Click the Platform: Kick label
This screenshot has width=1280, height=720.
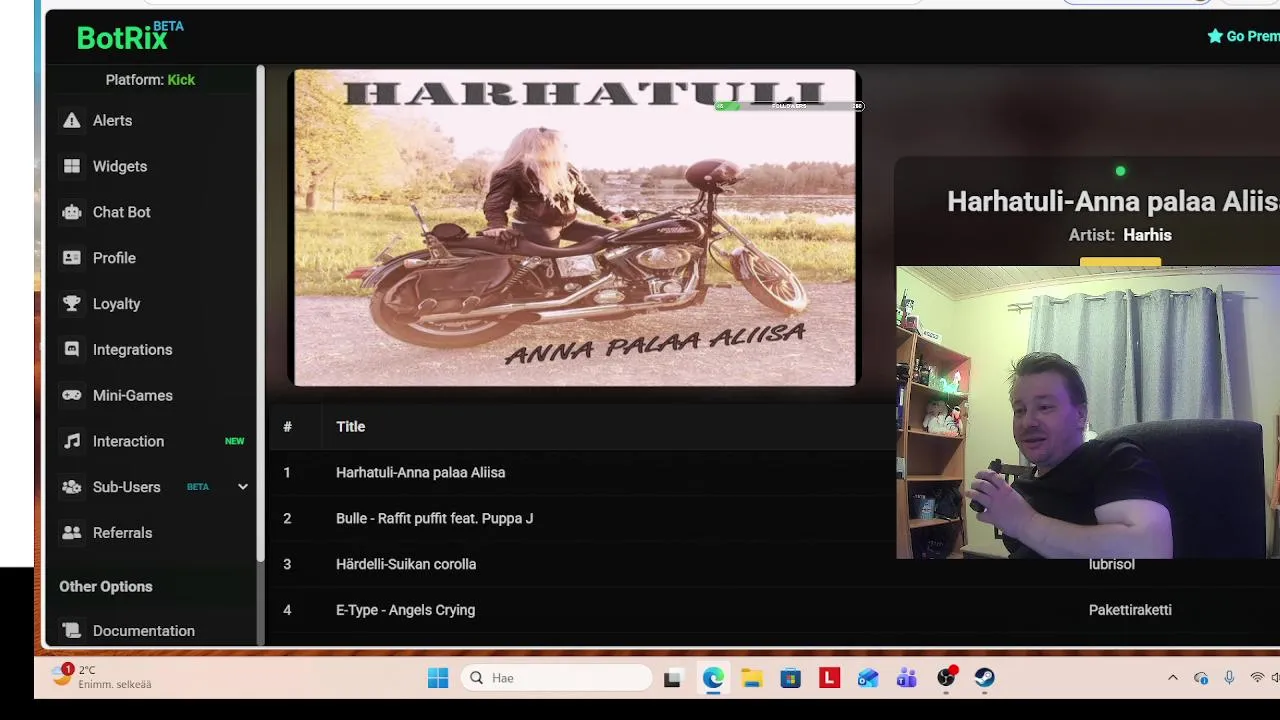point(150,80)
